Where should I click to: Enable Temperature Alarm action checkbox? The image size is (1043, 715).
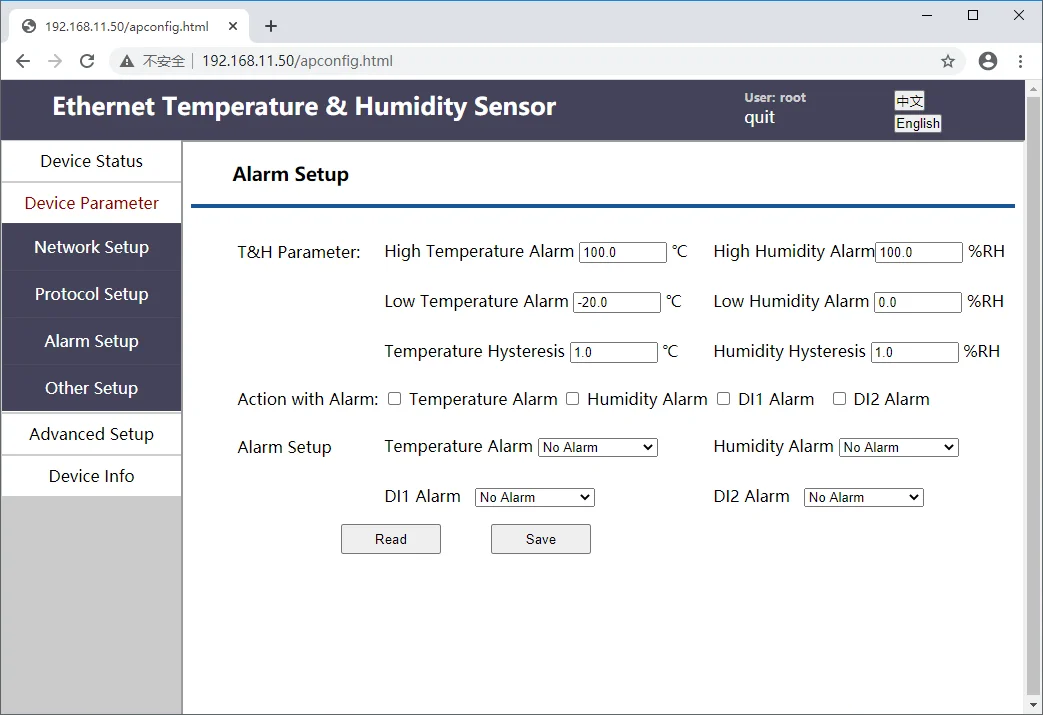click(x=395, y=399)
